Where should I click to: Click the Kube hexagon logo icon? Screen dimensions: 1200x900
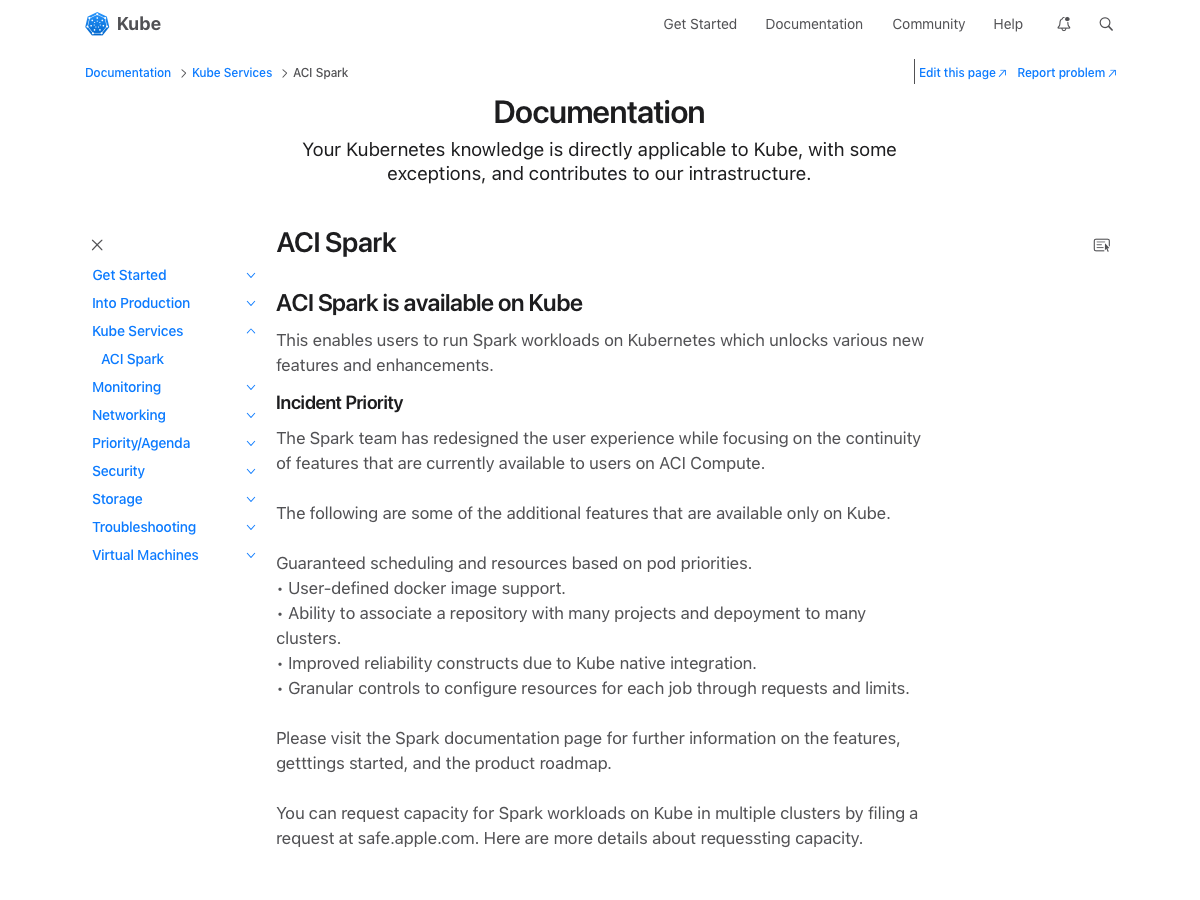[97, 24]
